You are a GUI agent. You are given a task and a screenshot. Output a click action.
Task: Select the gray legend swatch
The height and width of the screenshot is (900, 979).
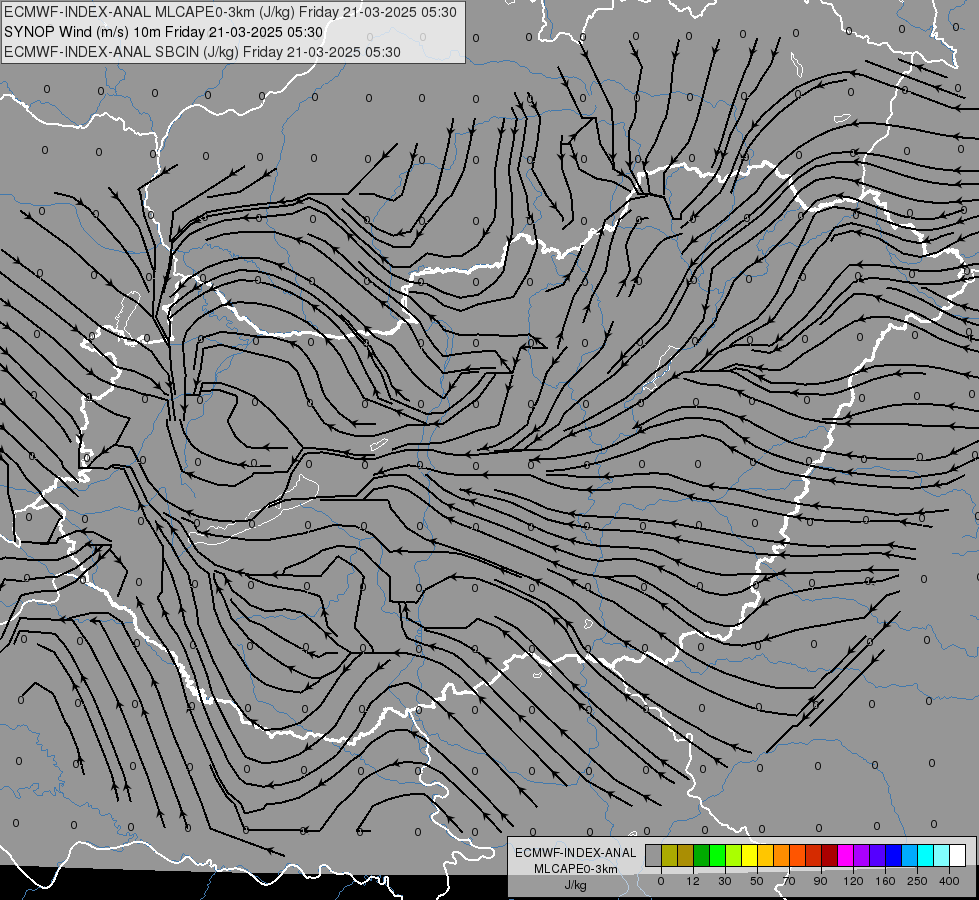click(654, 855)
